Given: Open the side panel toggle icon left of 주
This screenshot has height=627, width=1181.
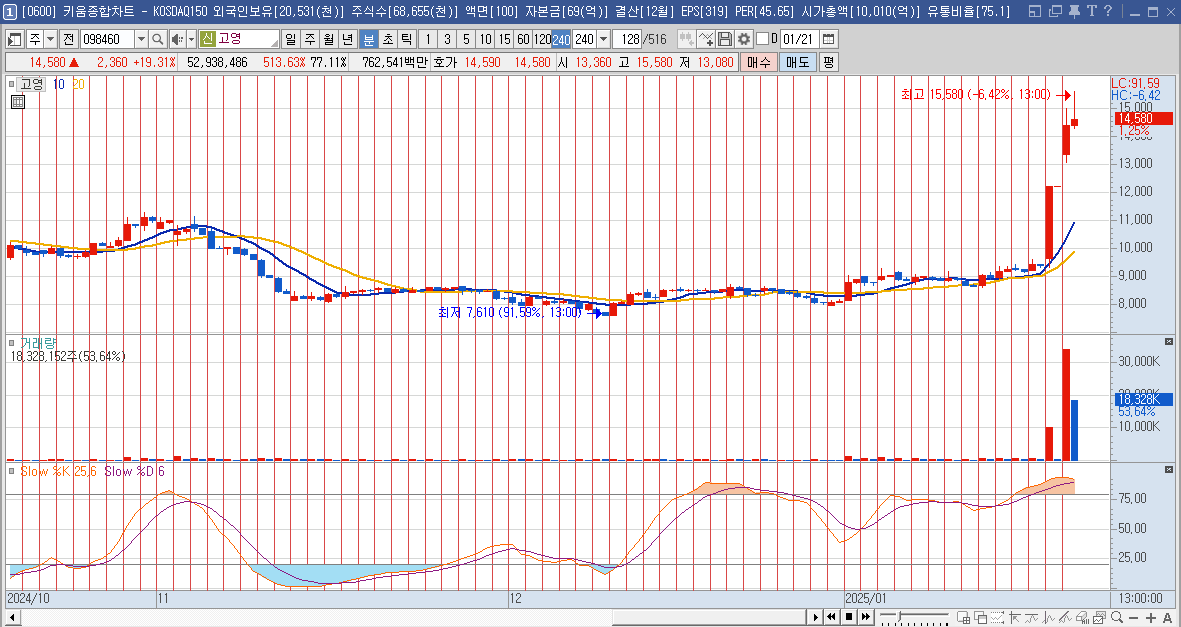Looking at the screenshot, I should click(13, 39).
